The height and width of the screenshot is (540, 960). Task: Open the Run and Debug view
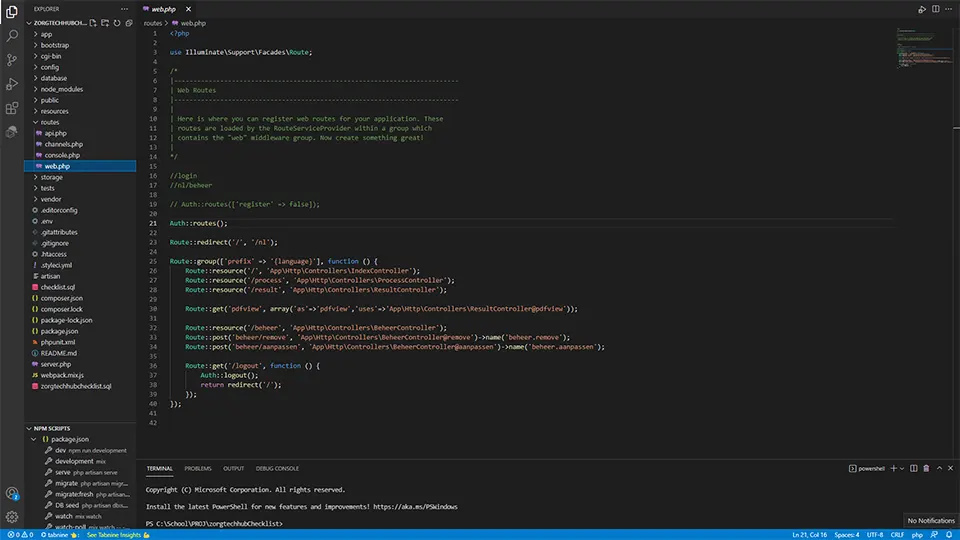tap(12, 84)
